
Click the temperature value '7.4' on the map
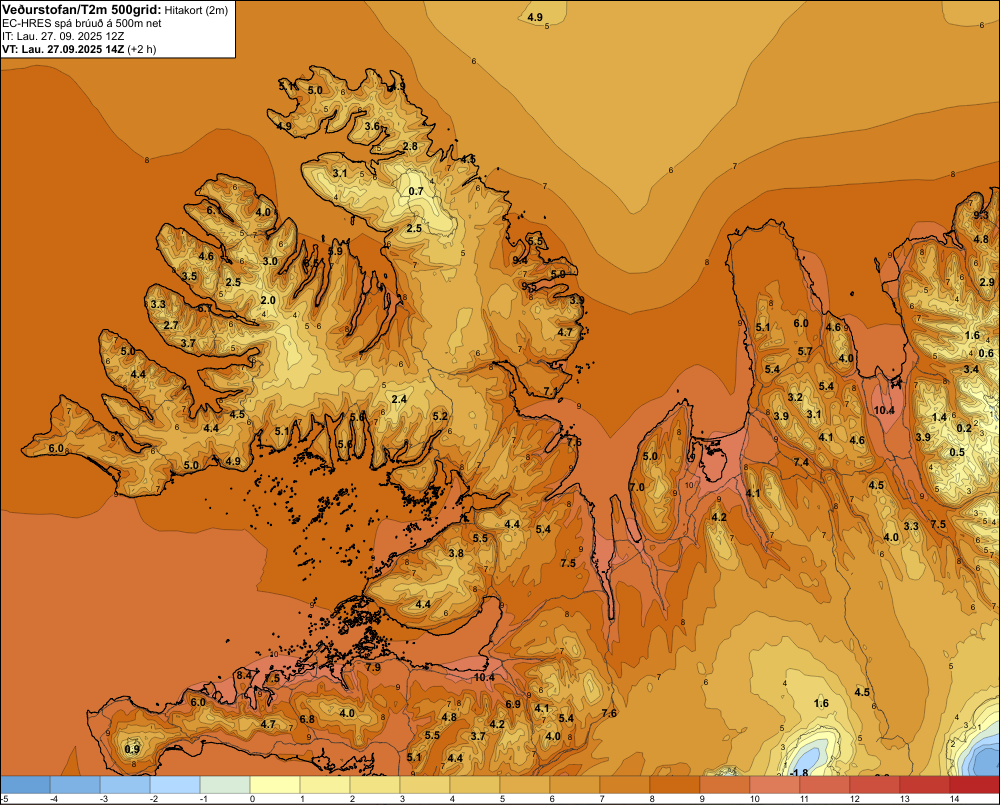[x=801, y=462]
